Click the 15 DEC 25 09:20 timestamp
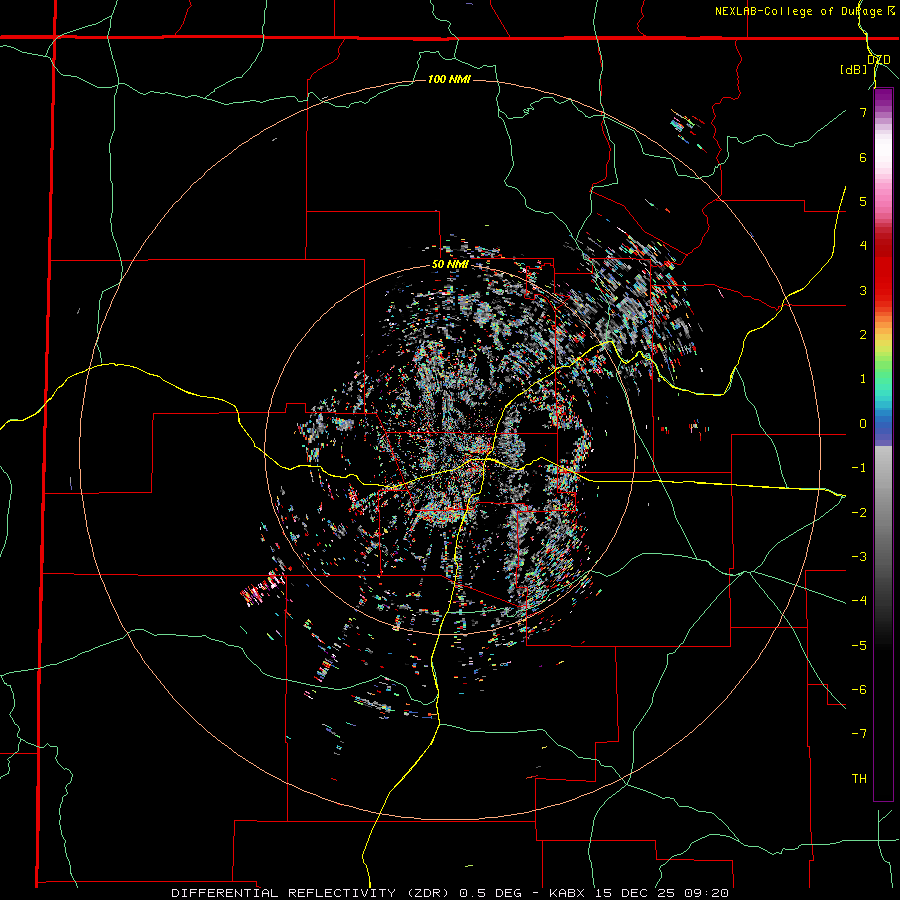Screen dimensions: 900x900 [x=660, y=893]
